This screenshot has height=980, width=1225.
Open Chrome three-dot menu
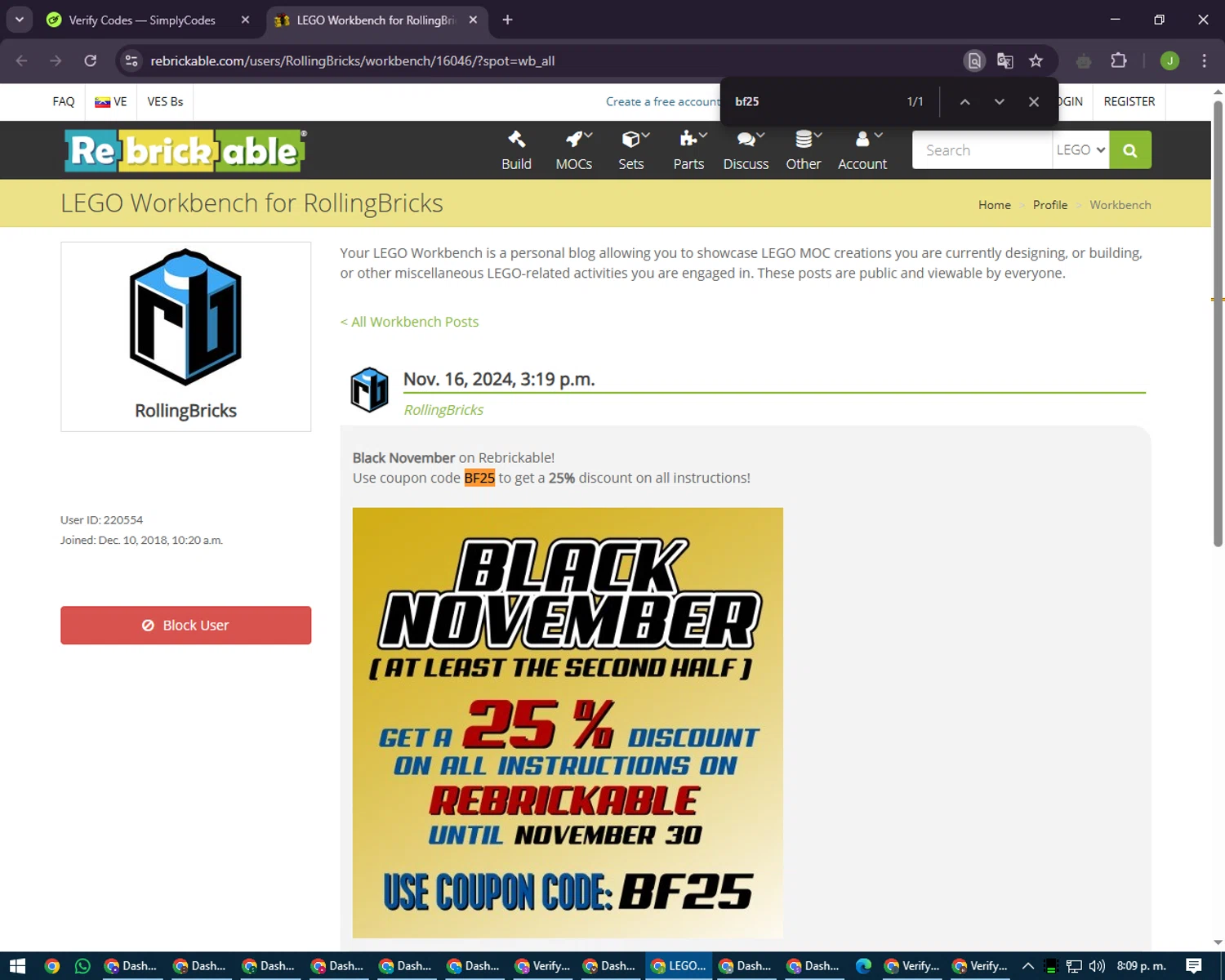1204,60
